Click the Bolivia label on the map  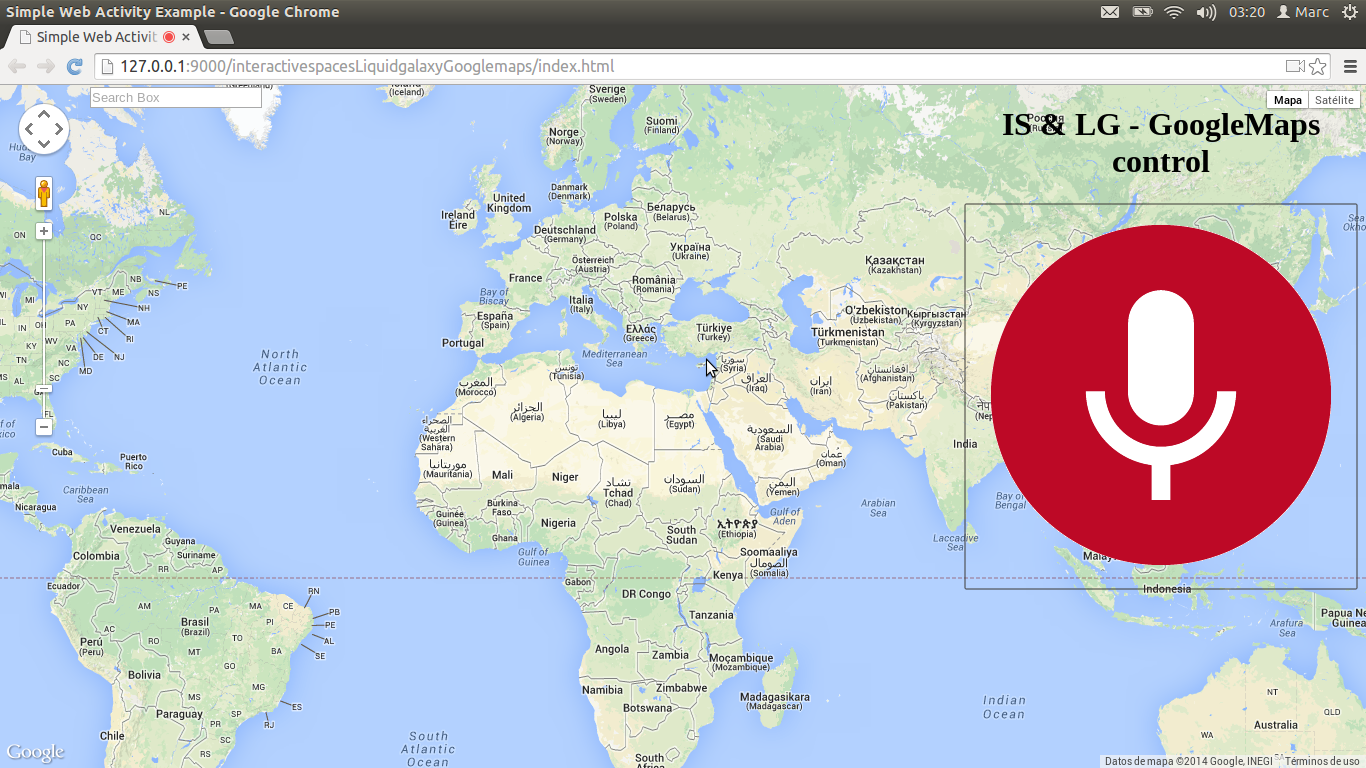144,675
